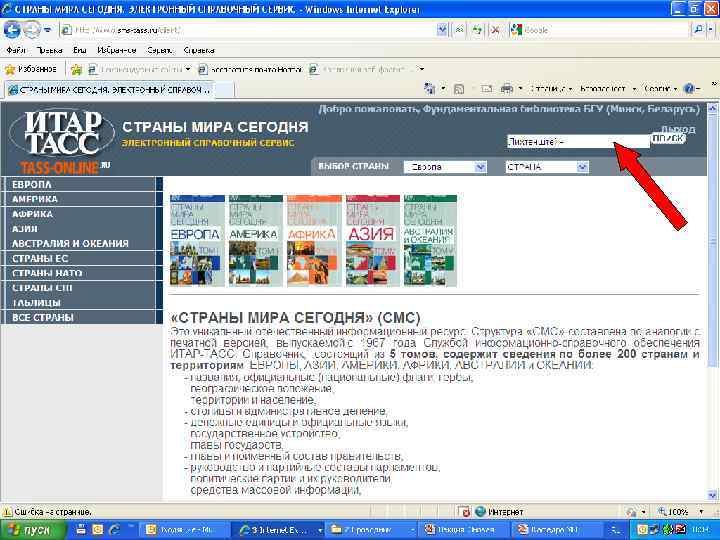Open the Справка menu

pos(199,50)
